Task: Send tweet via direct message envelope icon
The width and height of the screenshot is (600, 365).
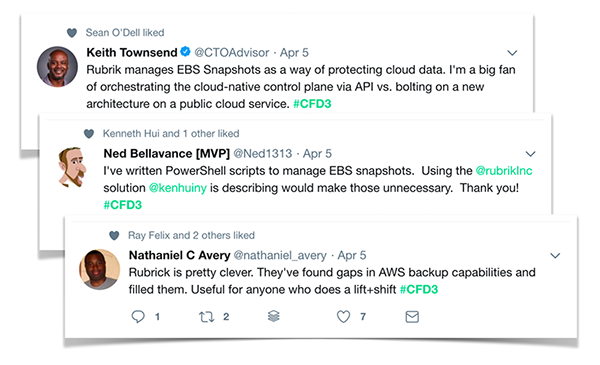Action: 412,317
